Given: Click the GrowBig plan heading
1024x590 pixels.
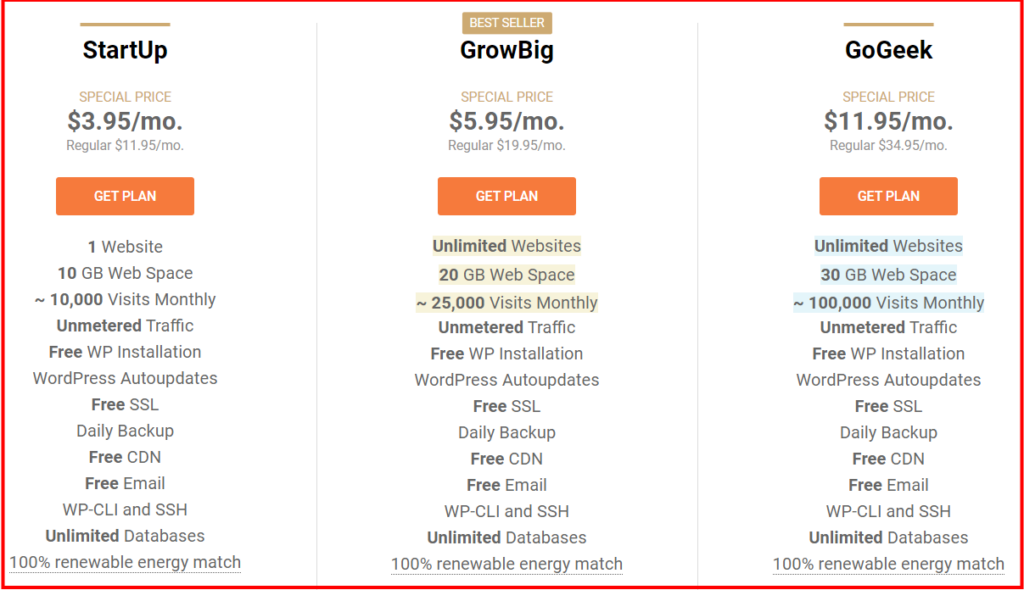Looking at the screenshot, I should click(506, 50).
